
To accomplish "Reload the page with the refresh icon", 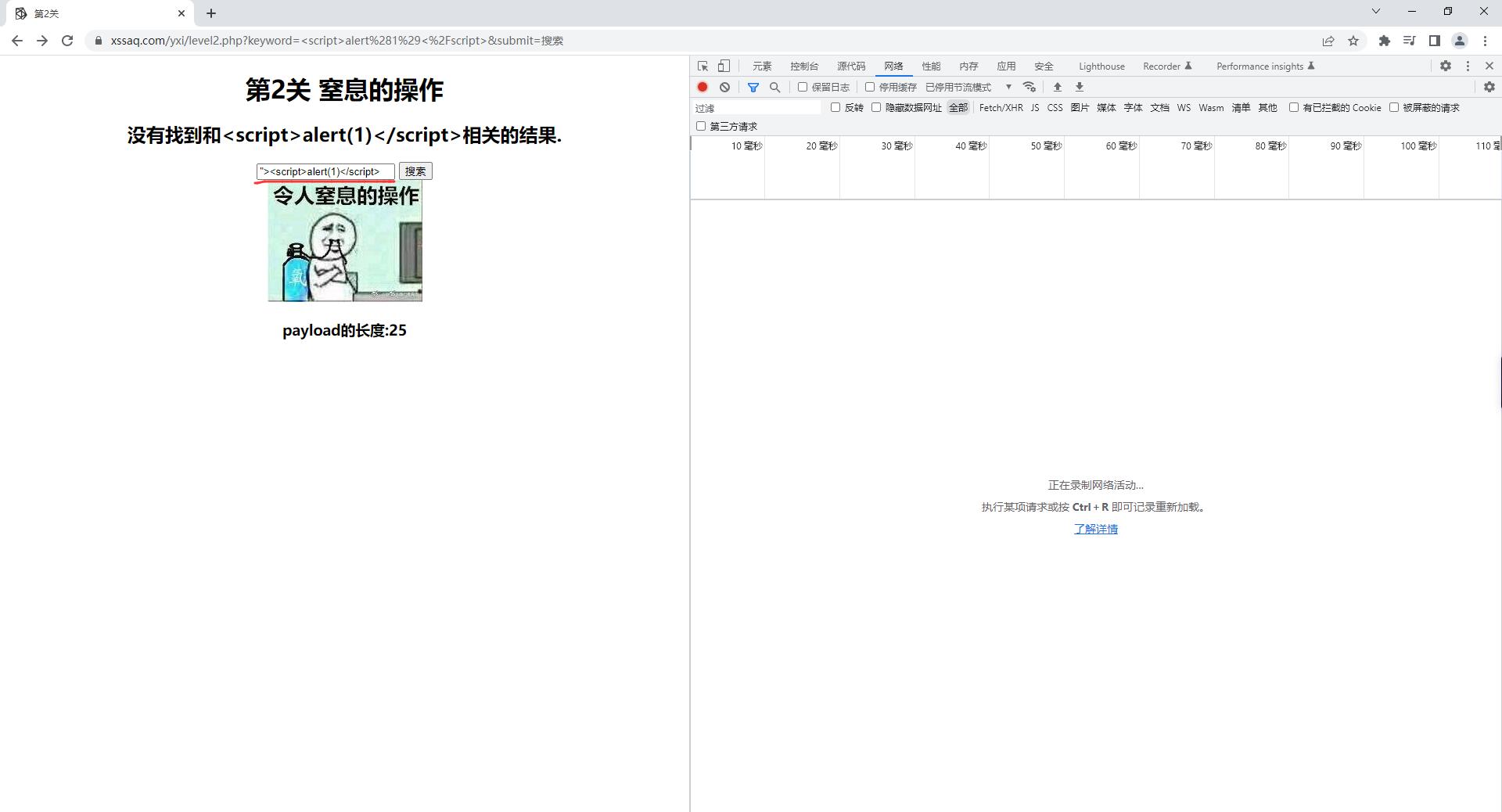I will [x=67, y=41].
